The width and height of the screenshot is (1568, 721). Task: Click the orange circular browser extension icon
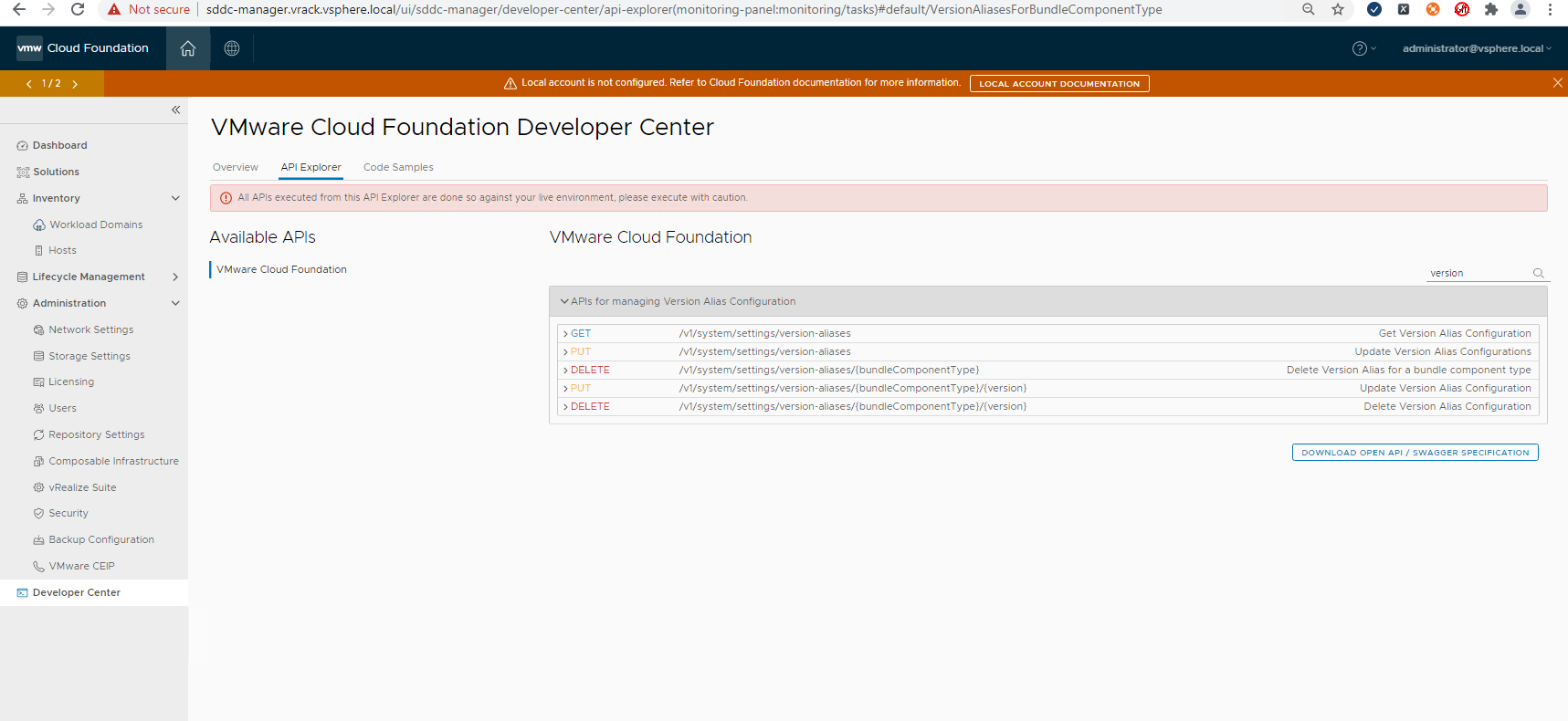pos(1433,9)
